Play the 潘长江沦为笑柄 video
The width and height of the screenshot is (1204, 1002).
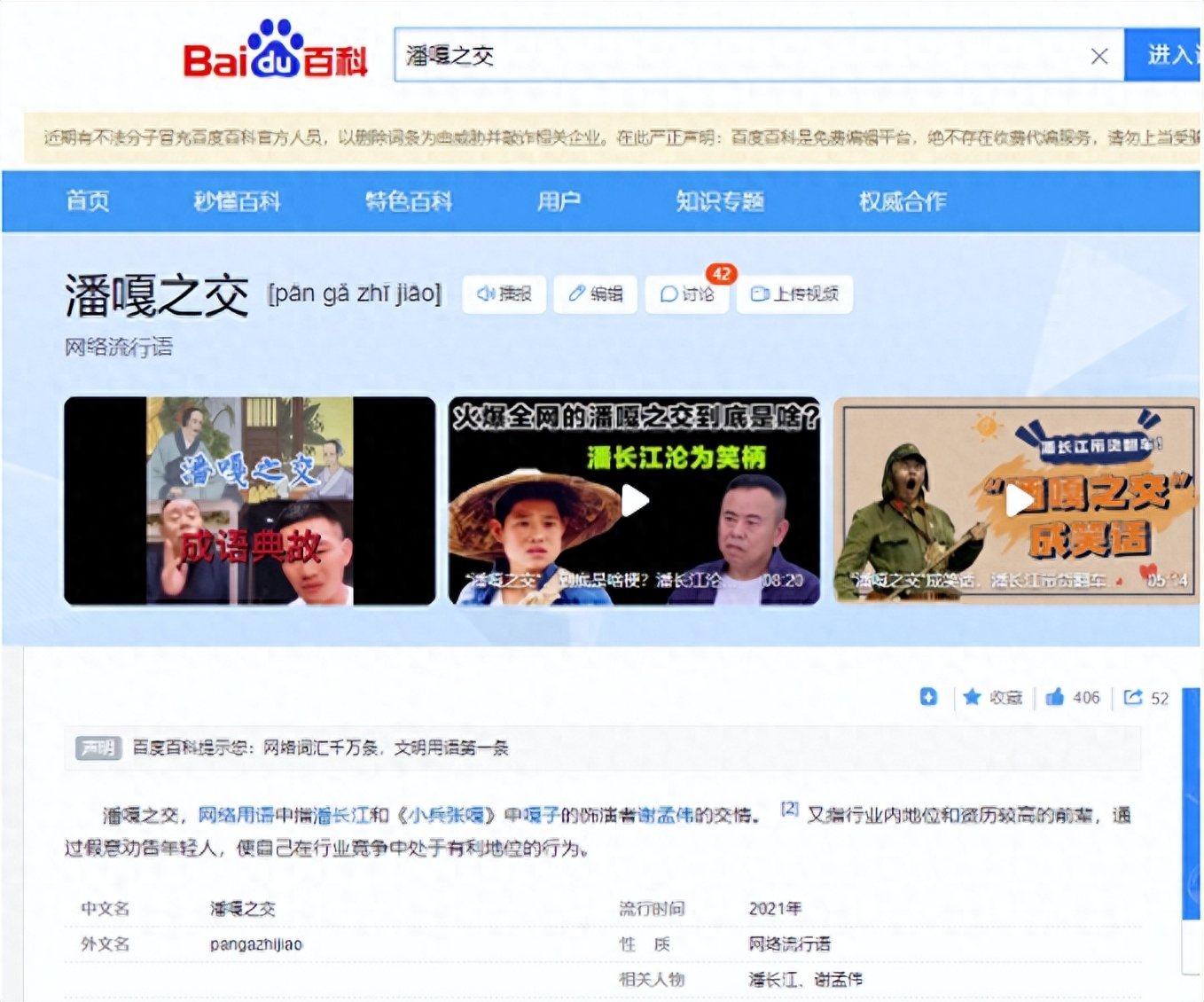click(635, 501)
